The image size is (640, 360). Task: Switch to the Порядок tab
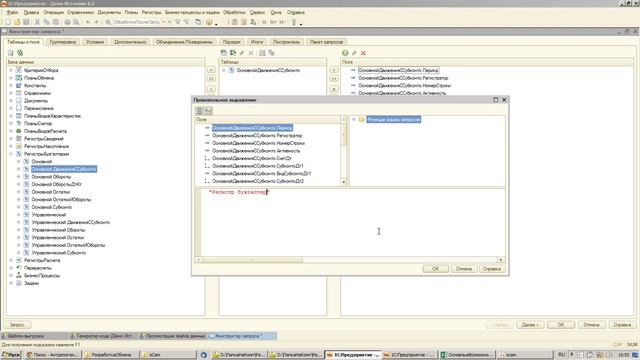(x=231, y=42)
